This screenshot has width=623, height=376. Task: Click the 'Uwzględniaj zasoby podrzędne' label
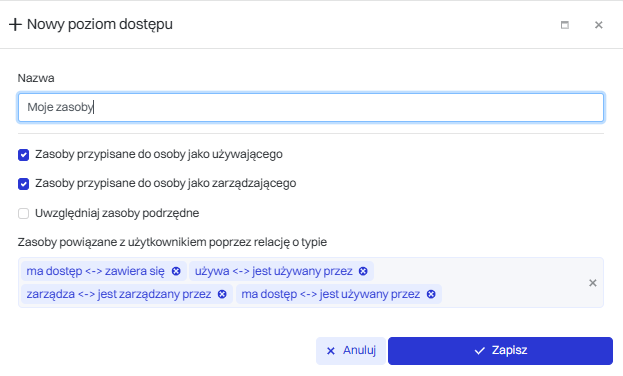point(117,213)
